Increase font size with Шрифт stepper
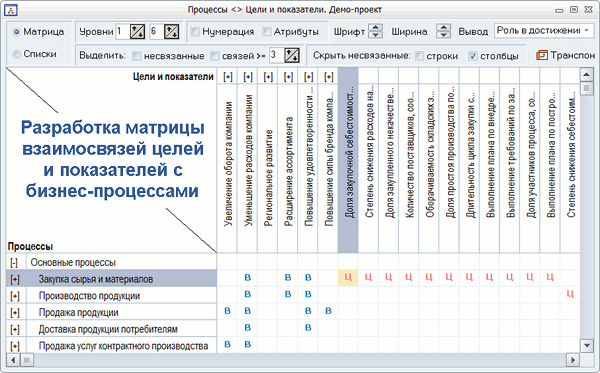The height and width of the screenshot is (373, 600). click(375, 28)
